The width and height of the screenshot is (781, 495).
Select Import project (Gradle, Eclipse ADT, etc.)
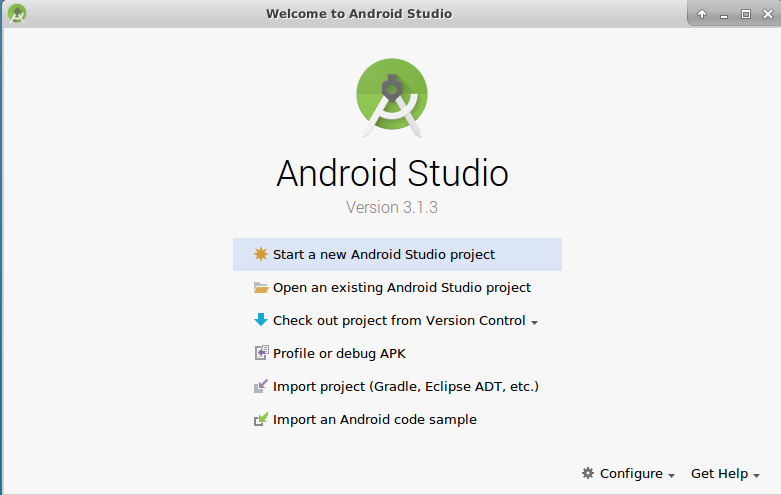click(x=397, y=386)
